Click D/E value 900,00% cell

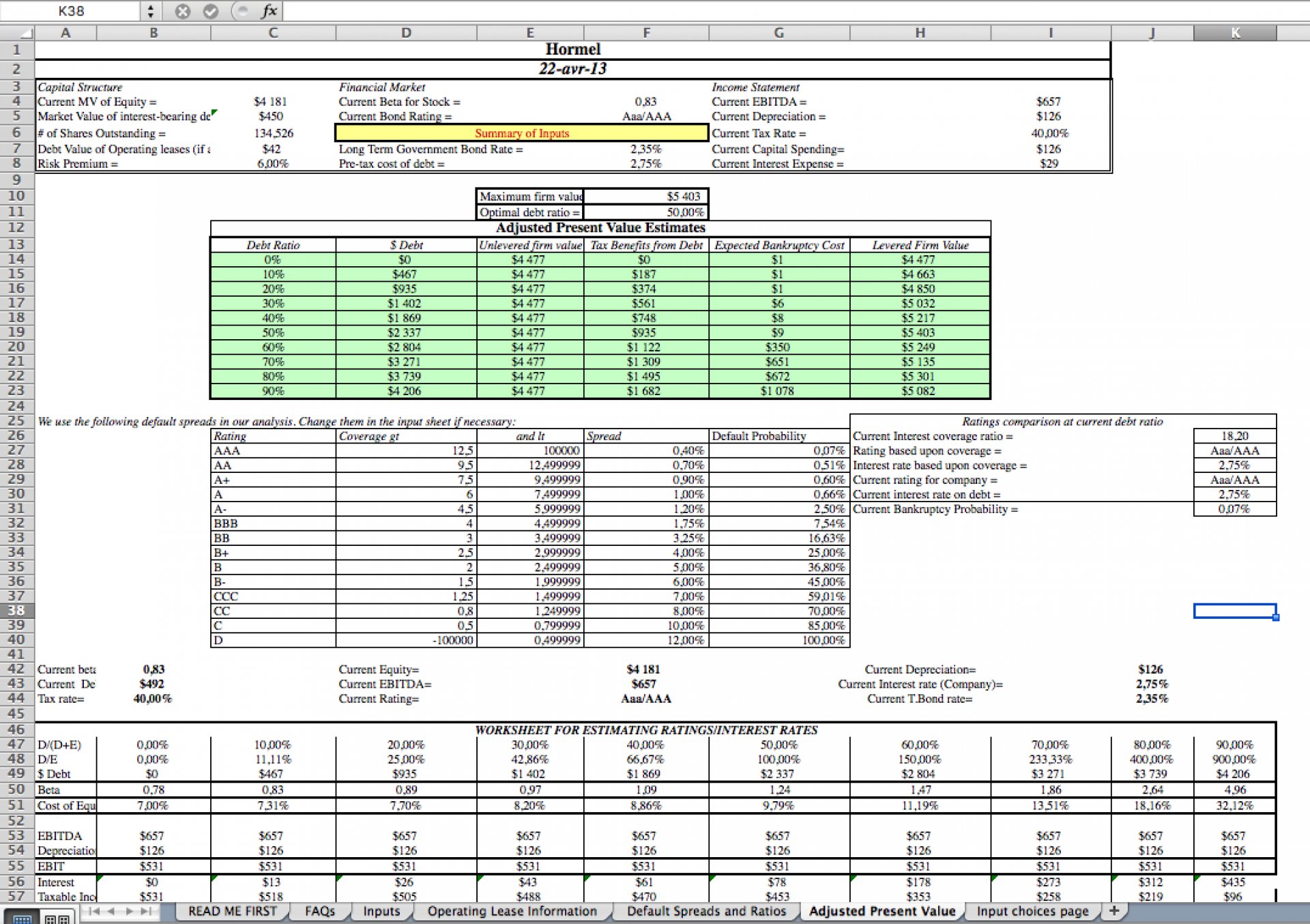point(1235,759)
